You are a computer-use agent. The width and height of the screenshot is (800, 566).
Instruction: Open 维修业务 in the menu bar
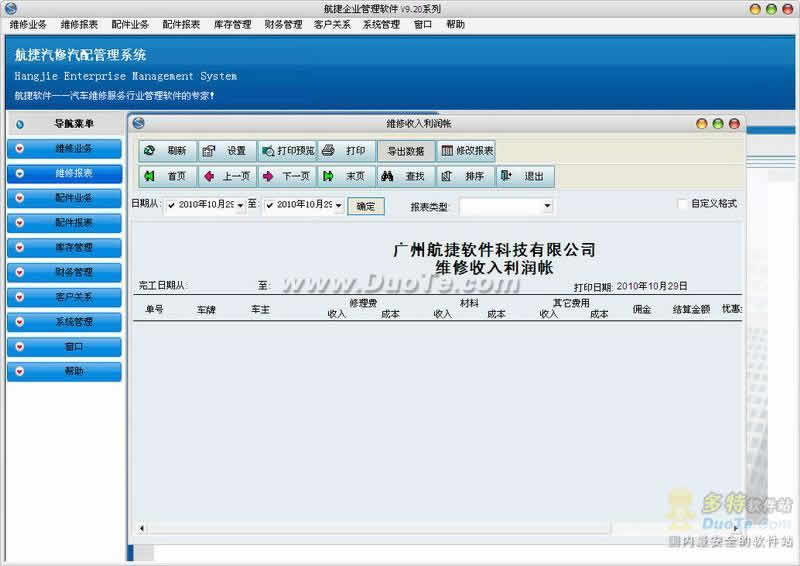coord(28,24)
